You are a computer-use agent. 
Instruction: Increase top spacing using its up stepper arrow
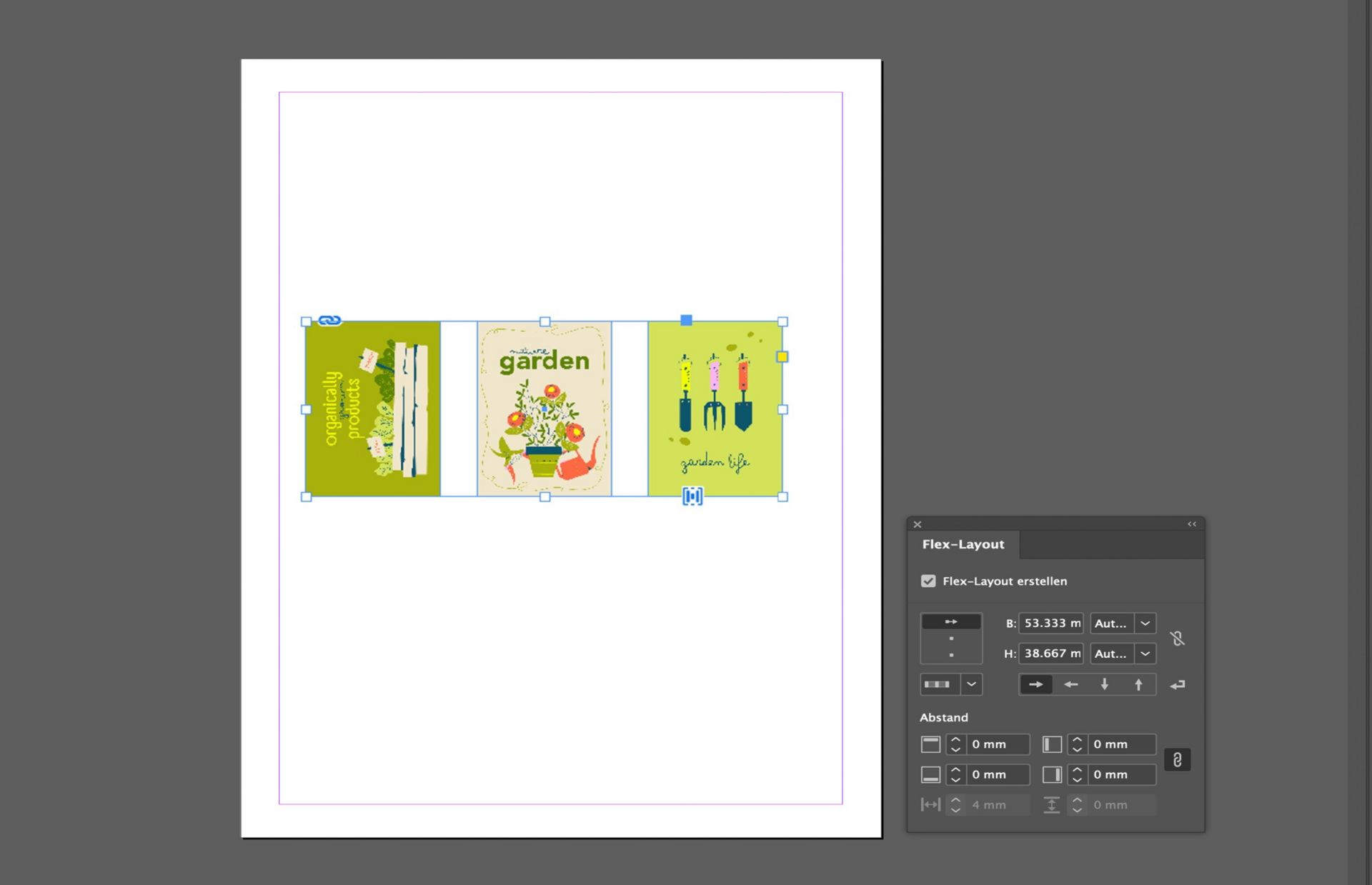click(956, 739)
